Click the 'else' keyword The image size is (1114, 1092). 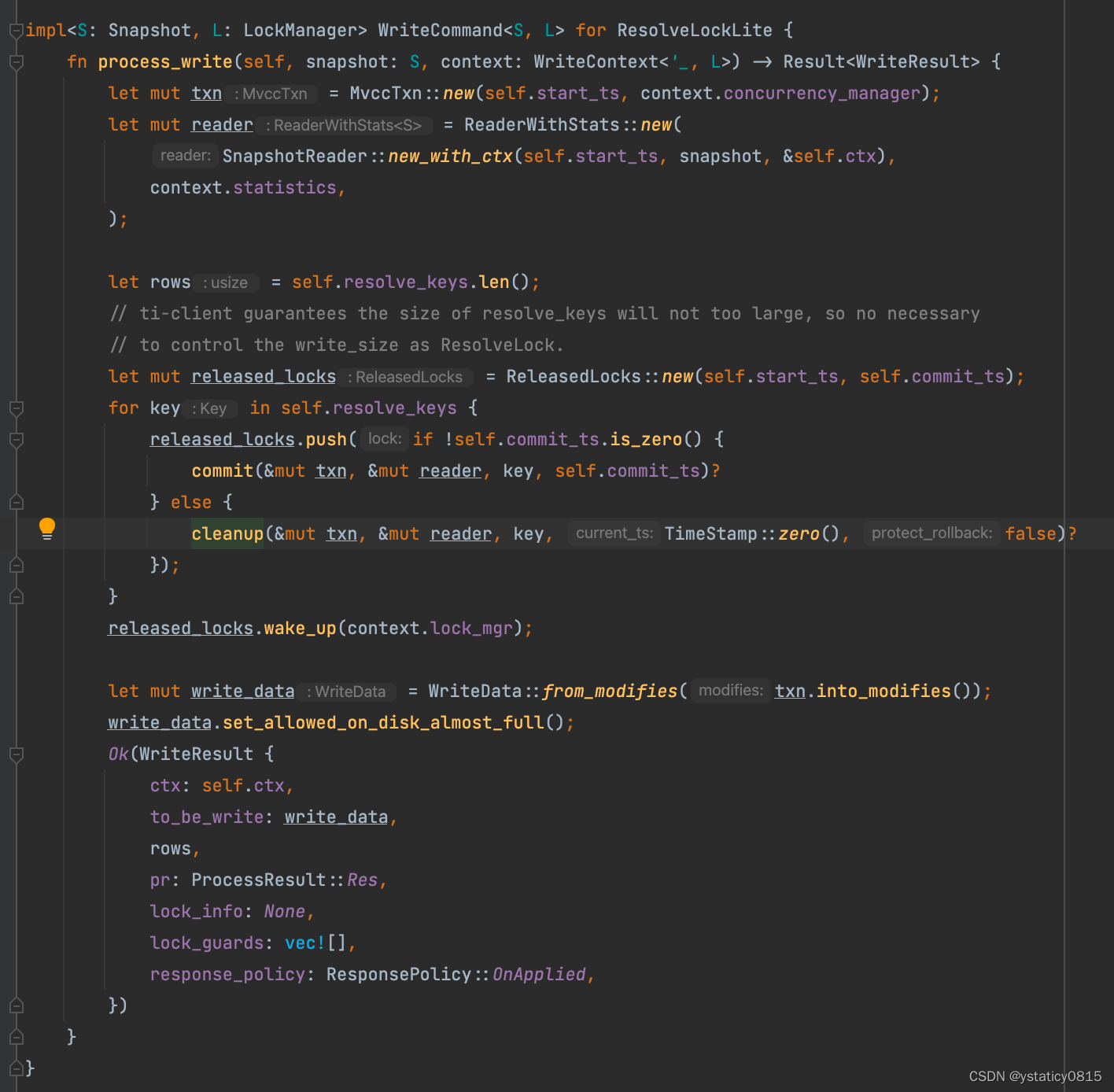point(191,503)
